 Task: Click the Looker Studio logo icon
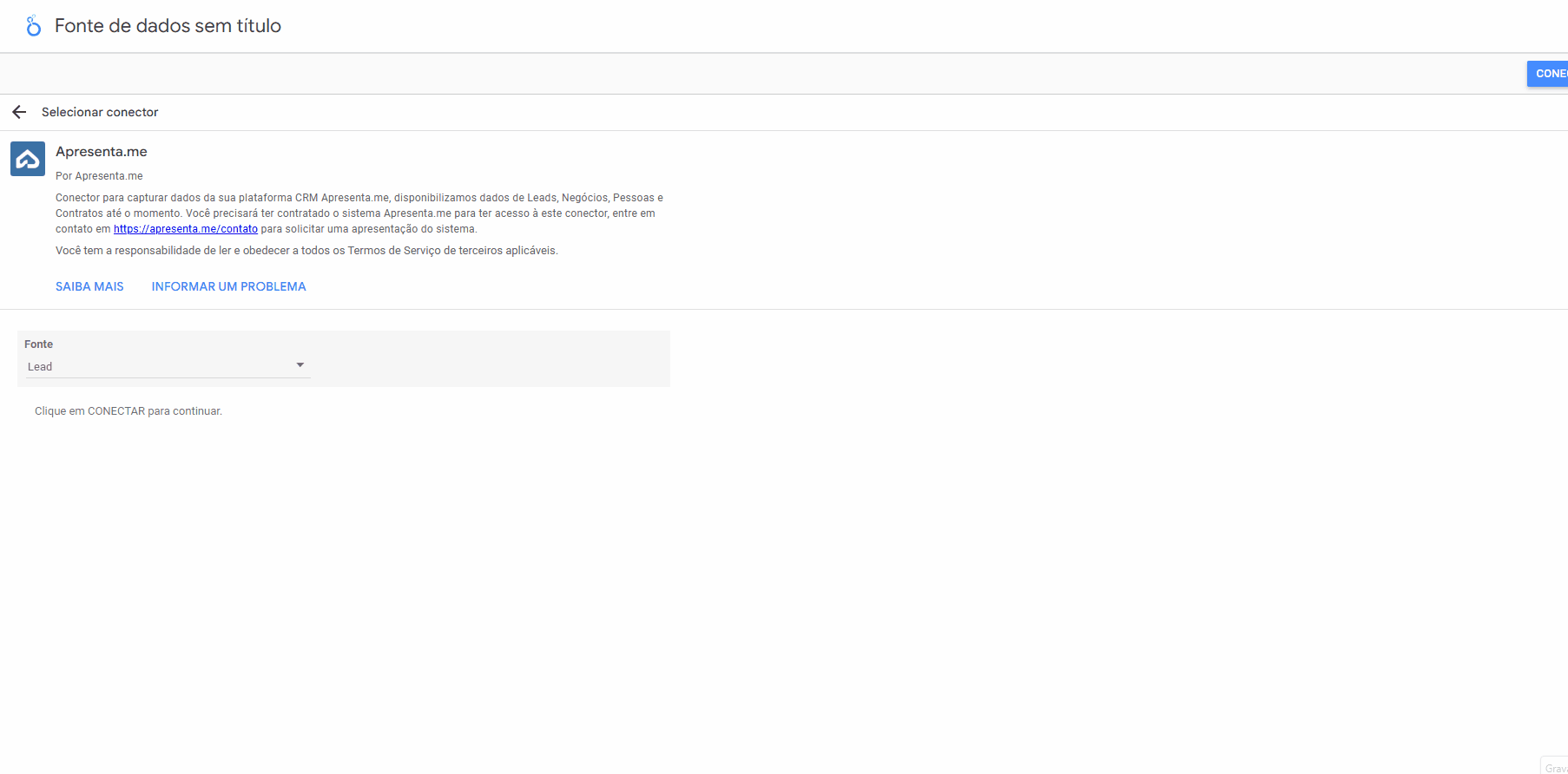33,26
